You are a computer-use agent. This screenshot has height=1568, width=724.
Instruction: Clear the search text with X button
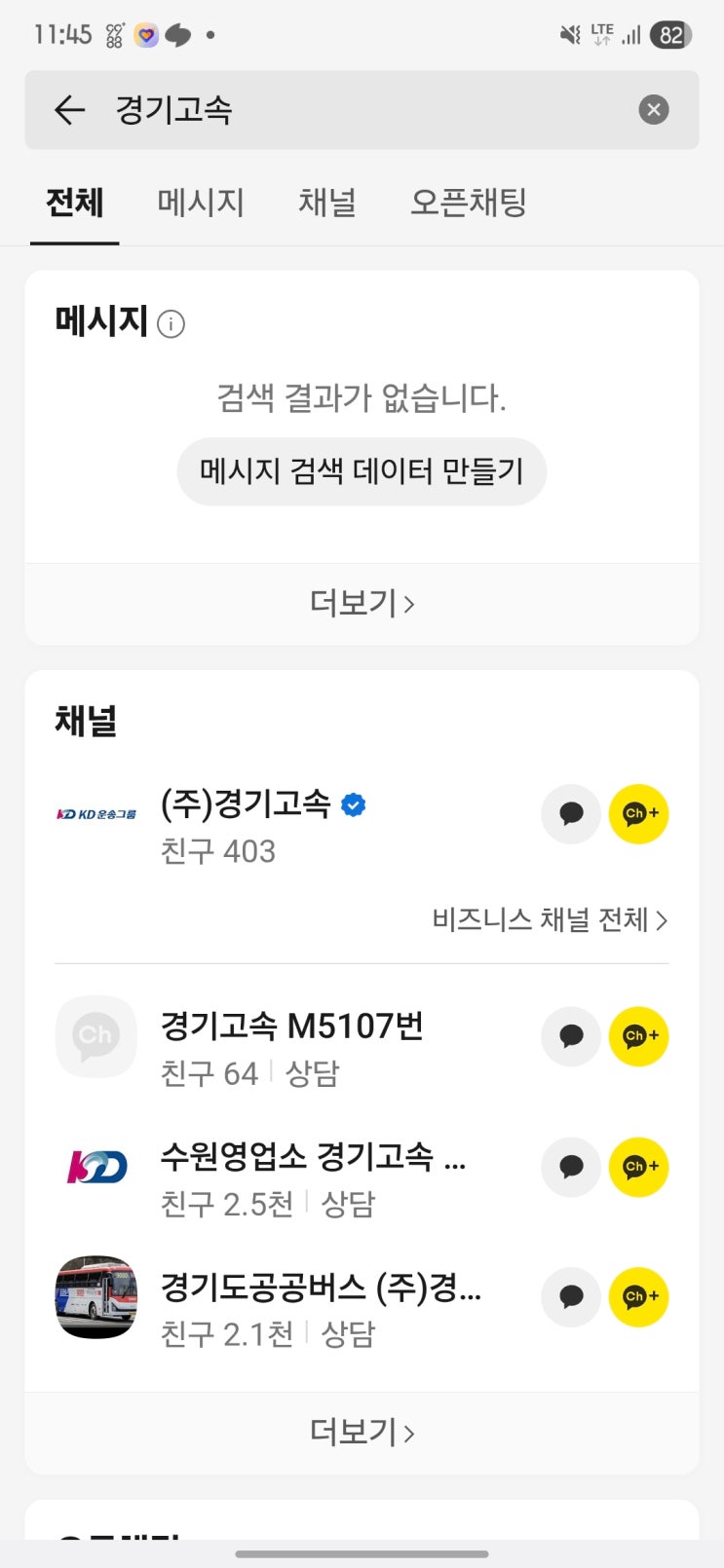[x=653, y=110]
